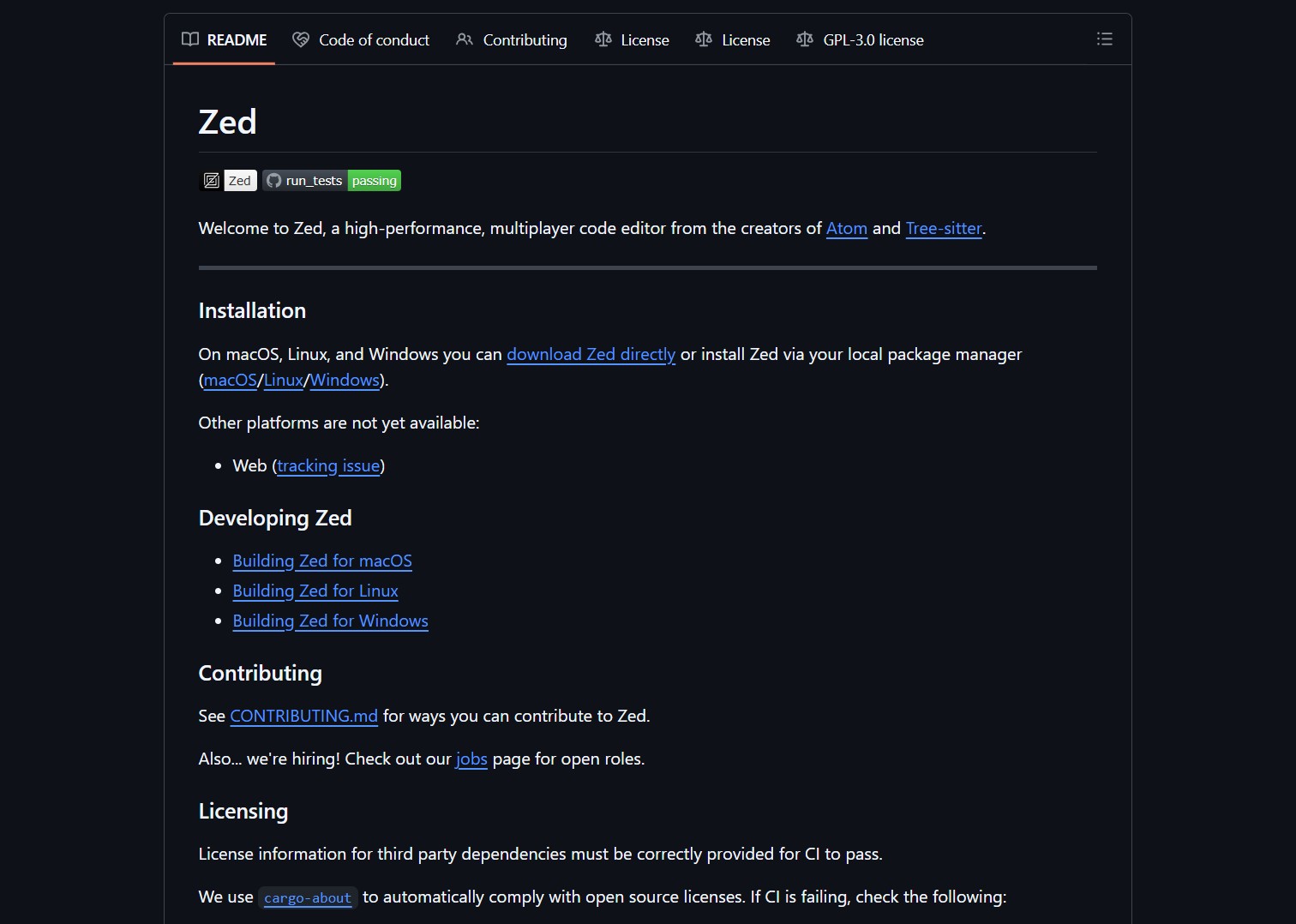Open the Atom link
This screenshot has width=1296, height=924.
pyautogui.click(x=846, y=229)
